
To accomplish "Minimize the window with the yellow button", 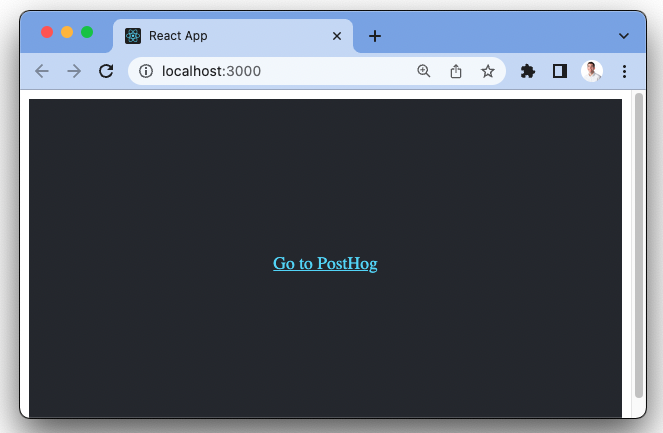I will [x=67, y=32].
